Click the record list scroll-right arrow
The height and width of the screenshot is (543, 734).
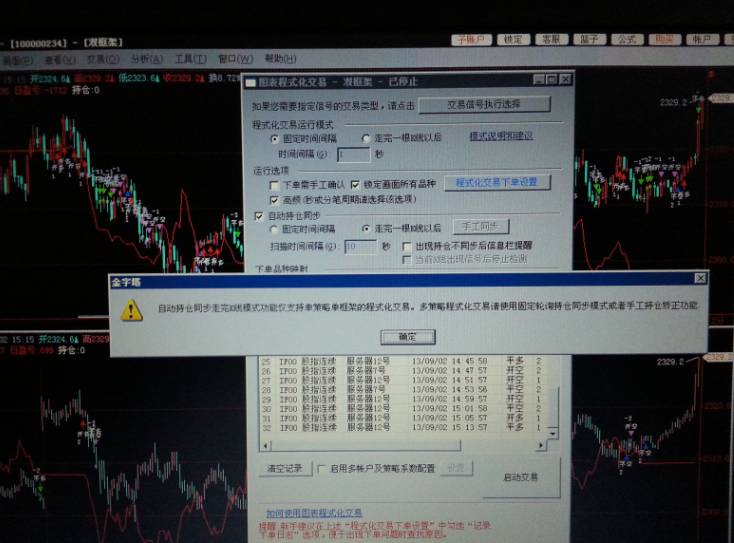click(x=541, y=445)
